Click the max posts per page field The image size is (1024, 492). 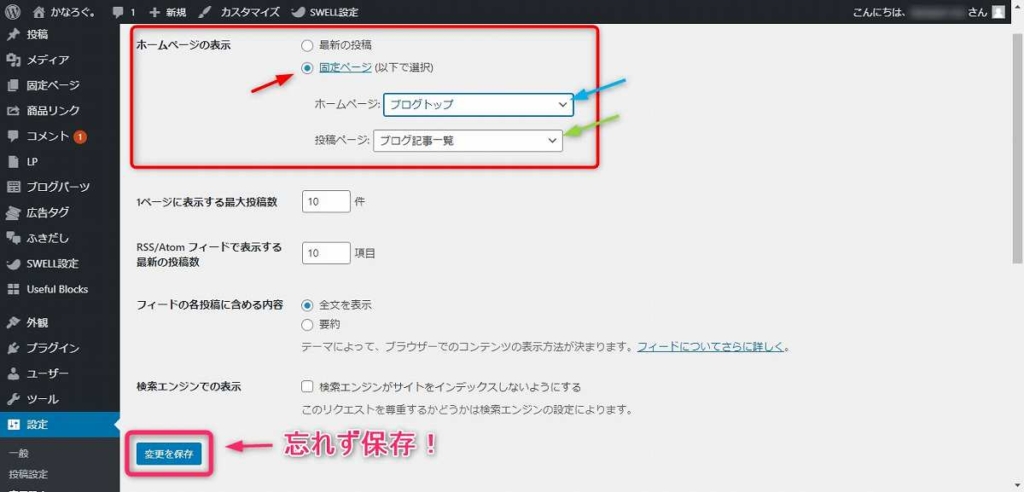tap(326, 201)
